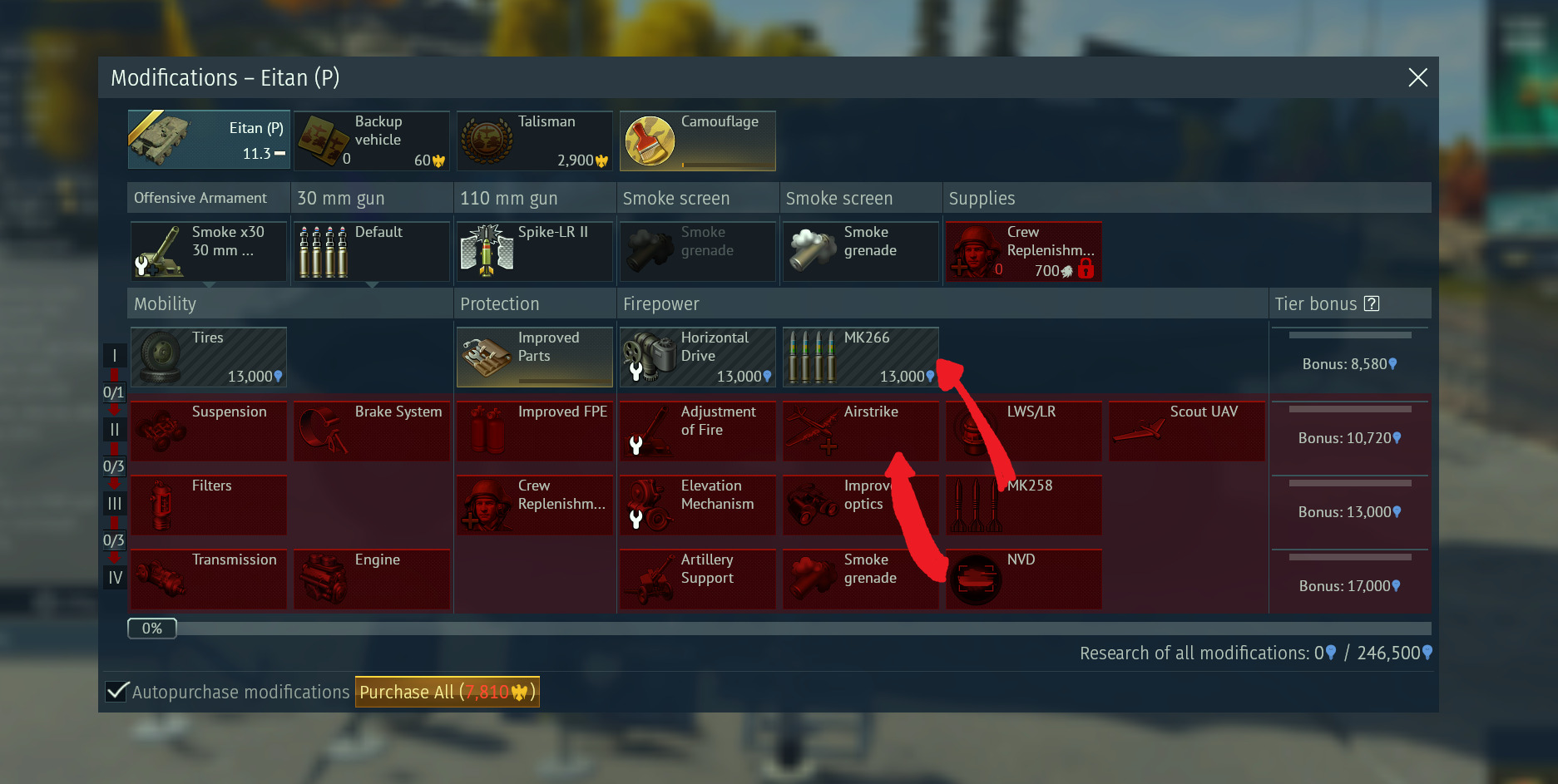
Task: Click the NVD night vision icon
Action: [976, 579]
